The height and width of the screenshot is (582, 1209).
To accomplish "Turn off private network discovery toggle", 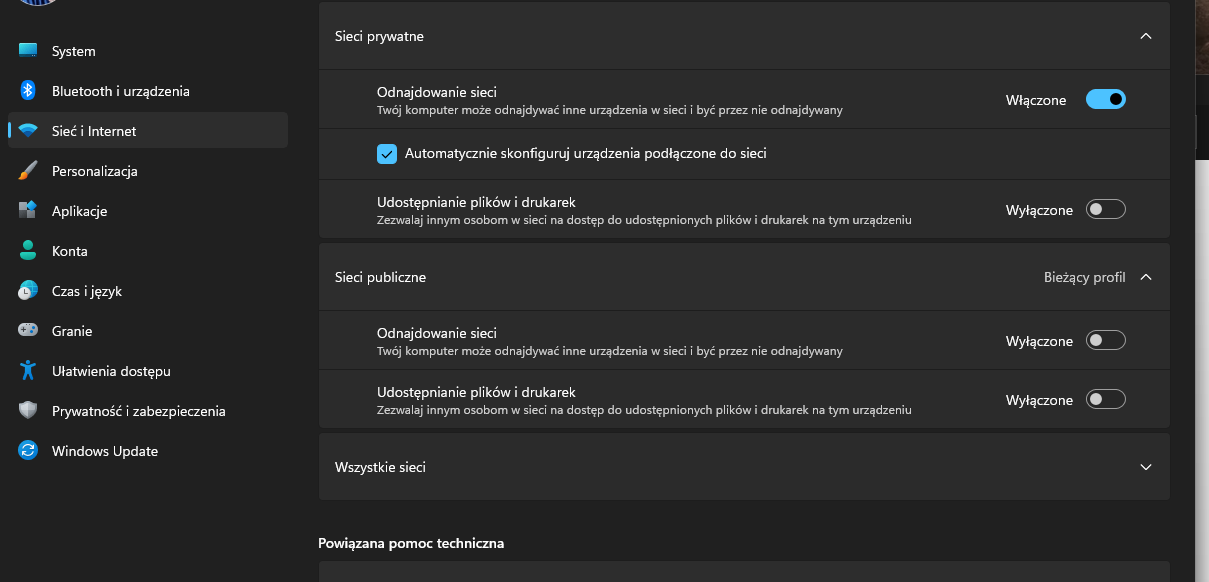I will [1105, 99].
